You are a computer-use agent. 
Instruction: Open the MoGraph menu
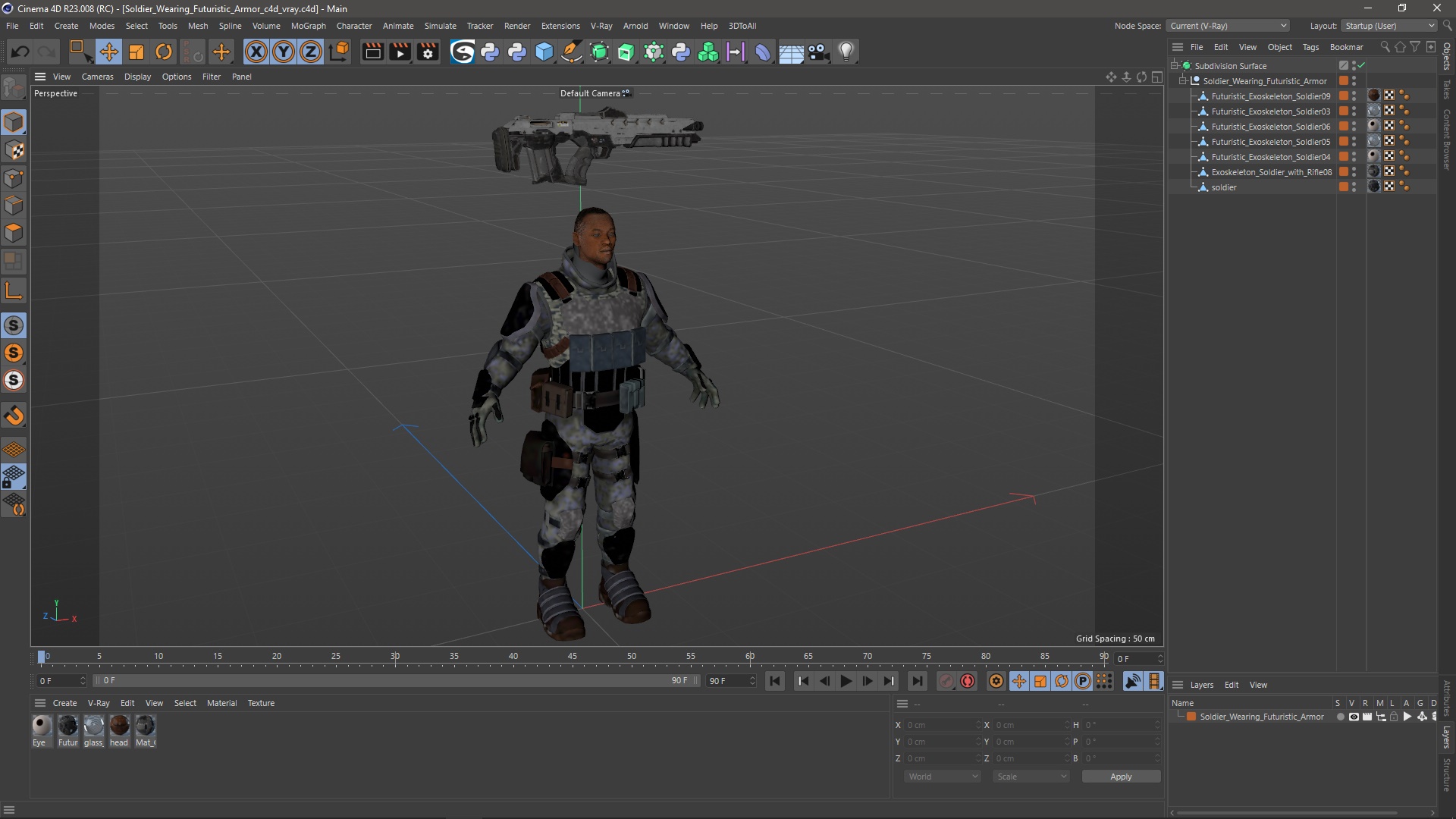click(x=308, y=26)
